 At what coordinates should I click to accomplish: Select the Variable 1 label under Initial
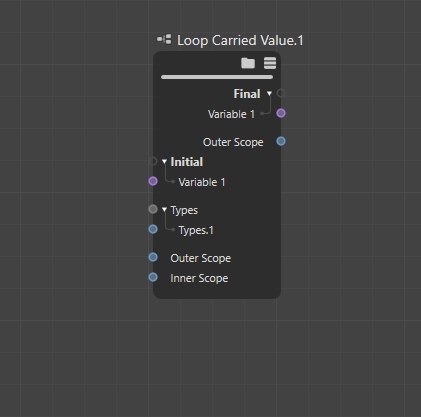(x=202, y=182)
